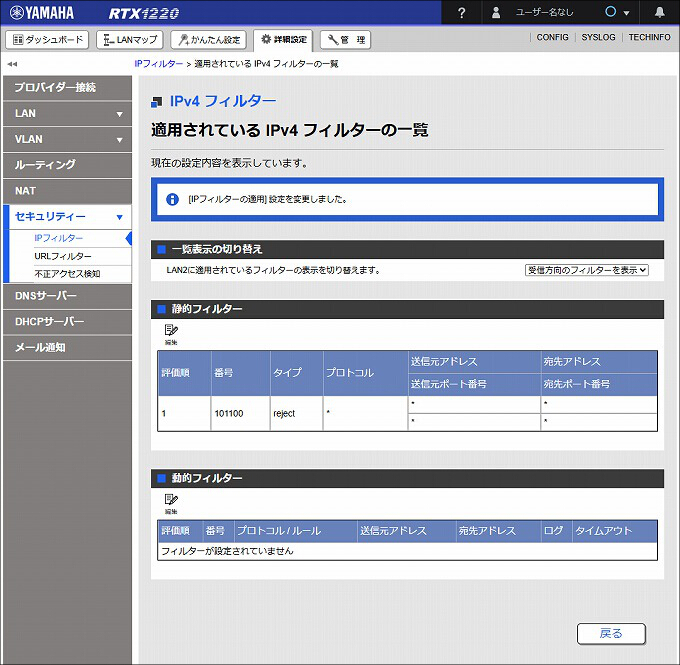Switch to the かんたん設定 tab
Viewport: 680px width, 665px height.
click(209, 39)
